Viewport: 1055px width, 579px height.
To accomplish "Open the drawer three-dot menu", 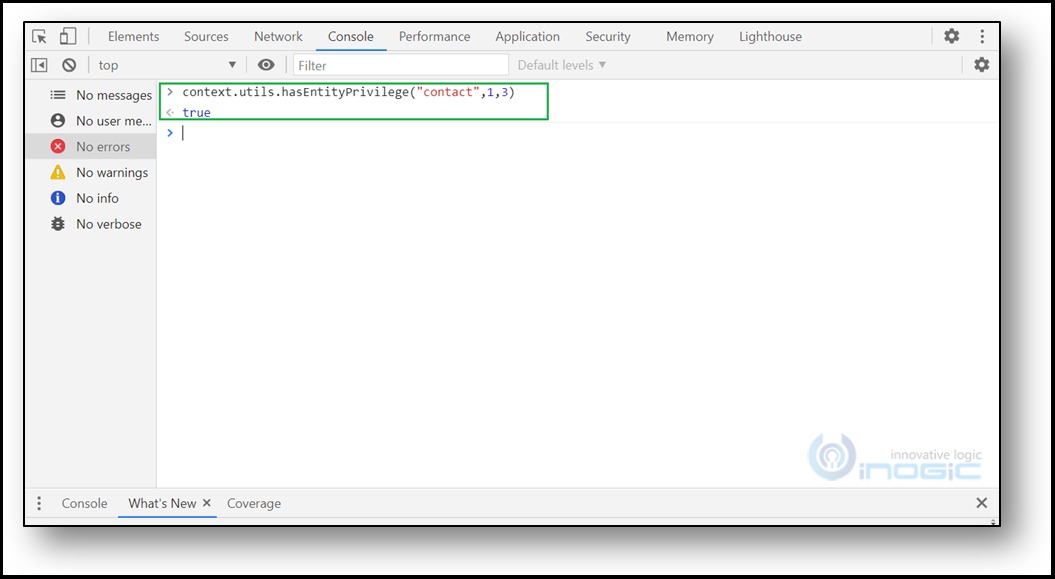I will click(x=39, y=503).
